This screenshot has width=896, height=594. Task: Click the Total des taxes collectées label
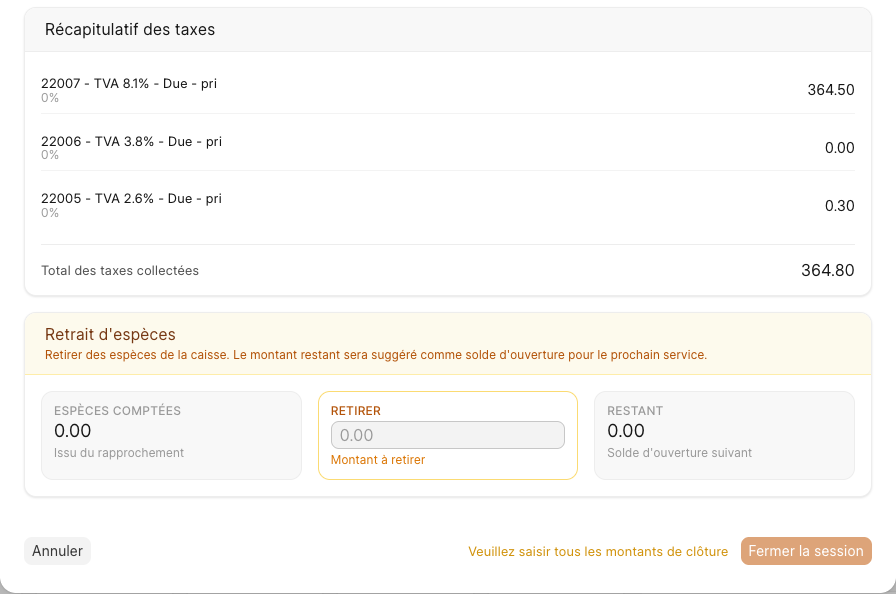[120, 271]
